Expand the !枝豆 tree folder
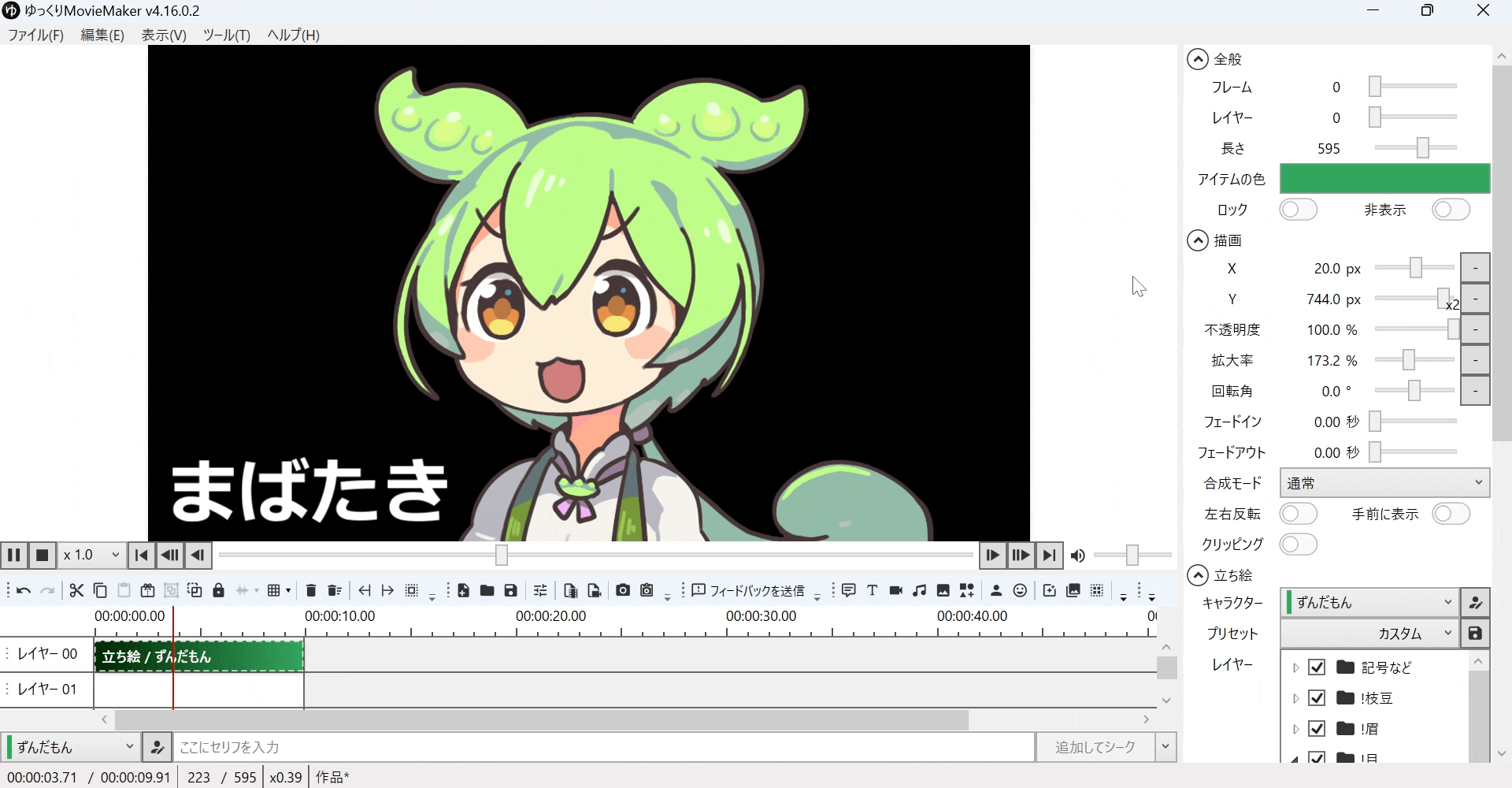Viewport: 1512px width, 788px height. [1295, 698]
